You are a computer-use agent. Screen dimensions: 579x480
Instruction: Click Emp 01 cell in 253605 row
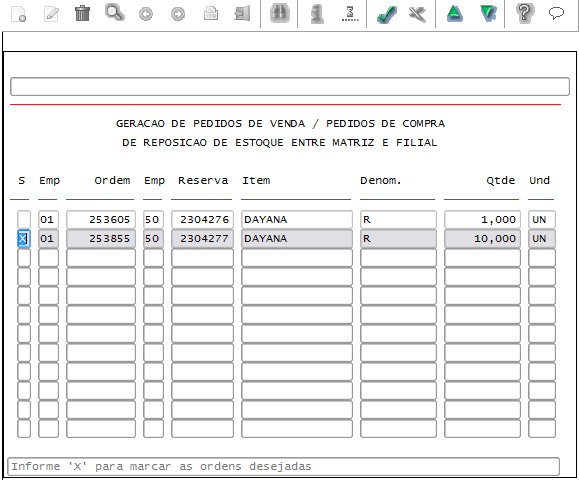pos(48,220)
